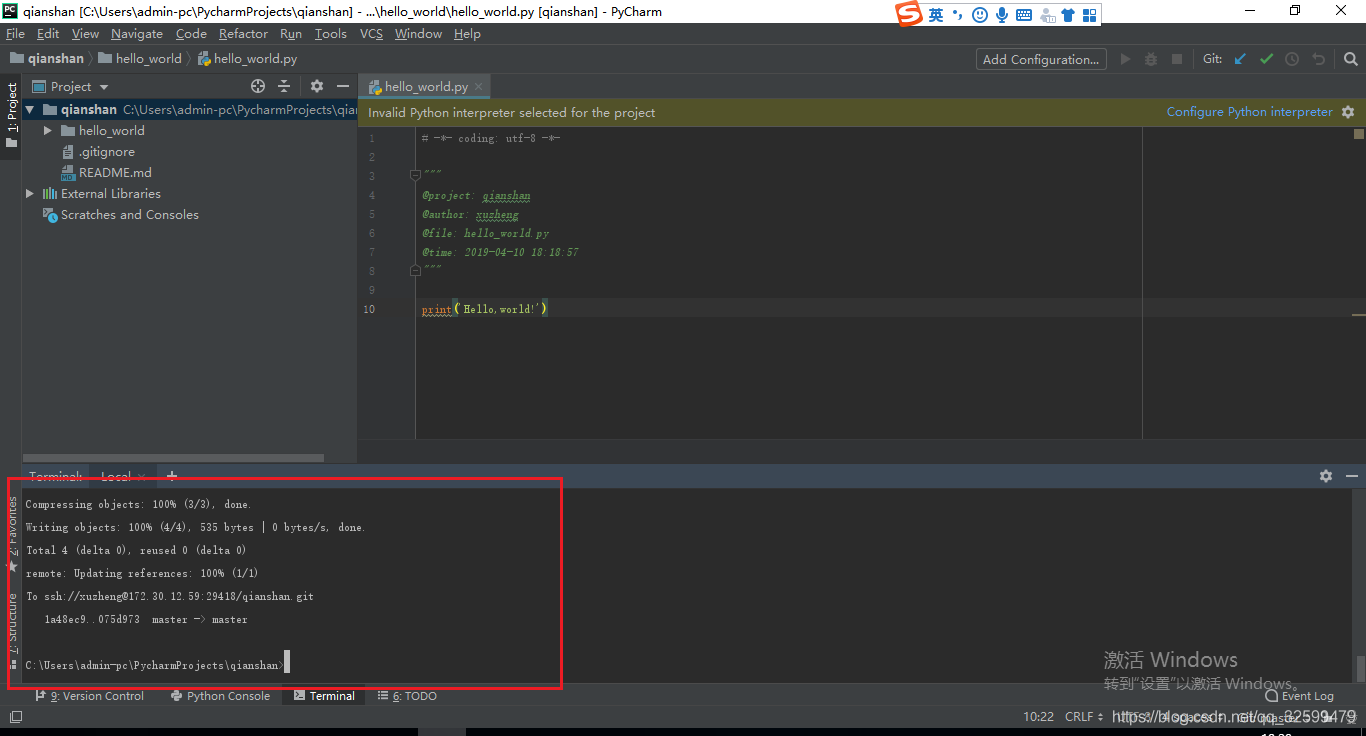Toggle the 7: Structure side tool window

pyautogui.click(x=11, y=630)
